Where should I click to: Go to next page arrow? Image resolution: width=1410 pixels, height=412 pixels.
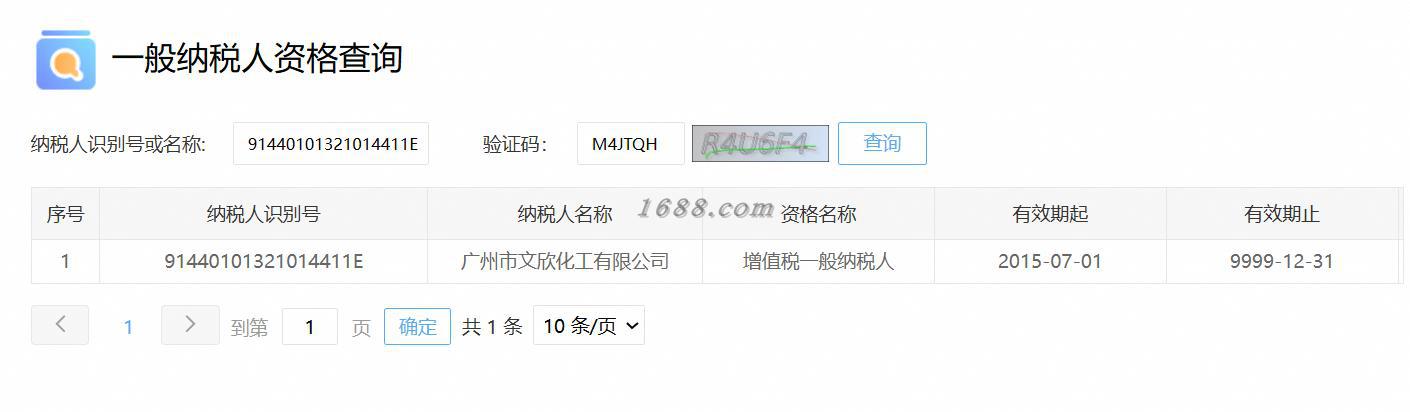point(190,325)
